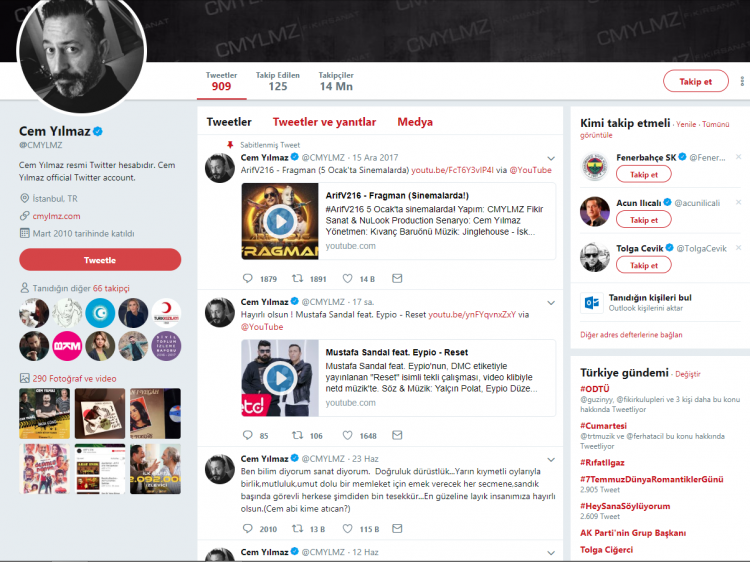Follow Cem Yılmaz with Takip et
The image size is (750, 562).
coord(695,81)
